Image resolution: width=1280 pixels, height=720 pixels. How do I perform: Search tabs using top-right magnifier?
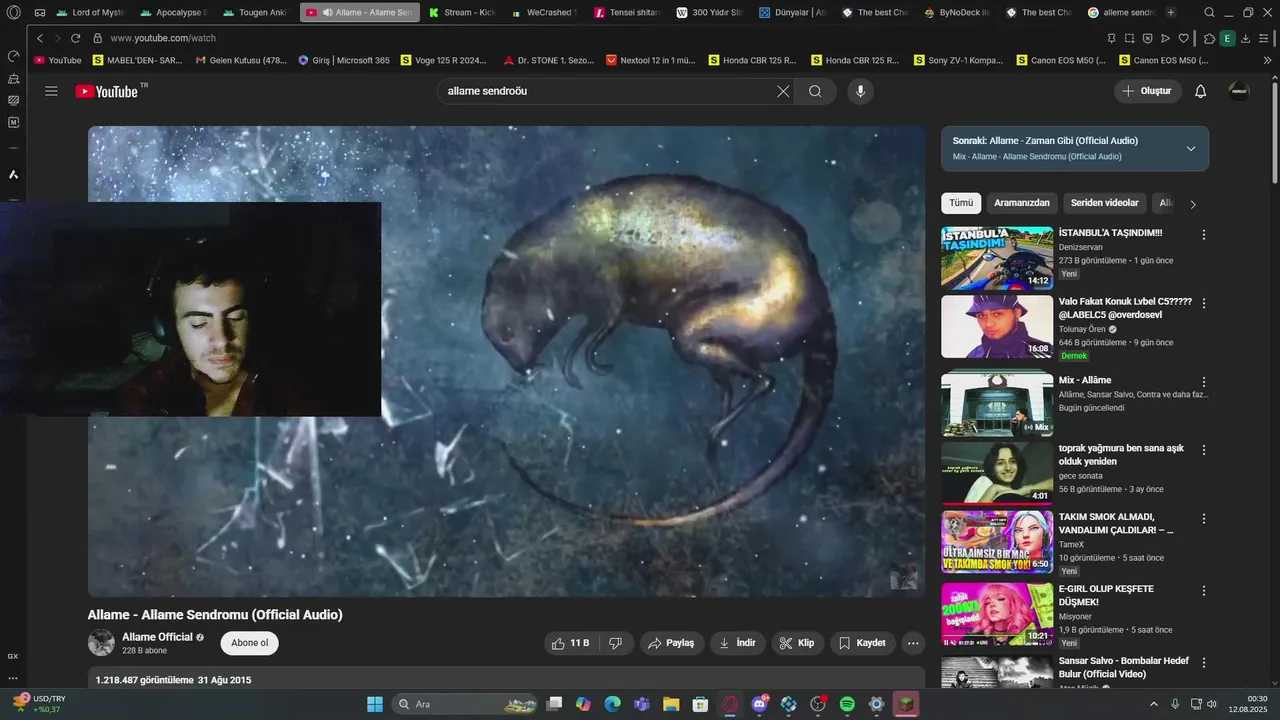tap(1210, 13)
